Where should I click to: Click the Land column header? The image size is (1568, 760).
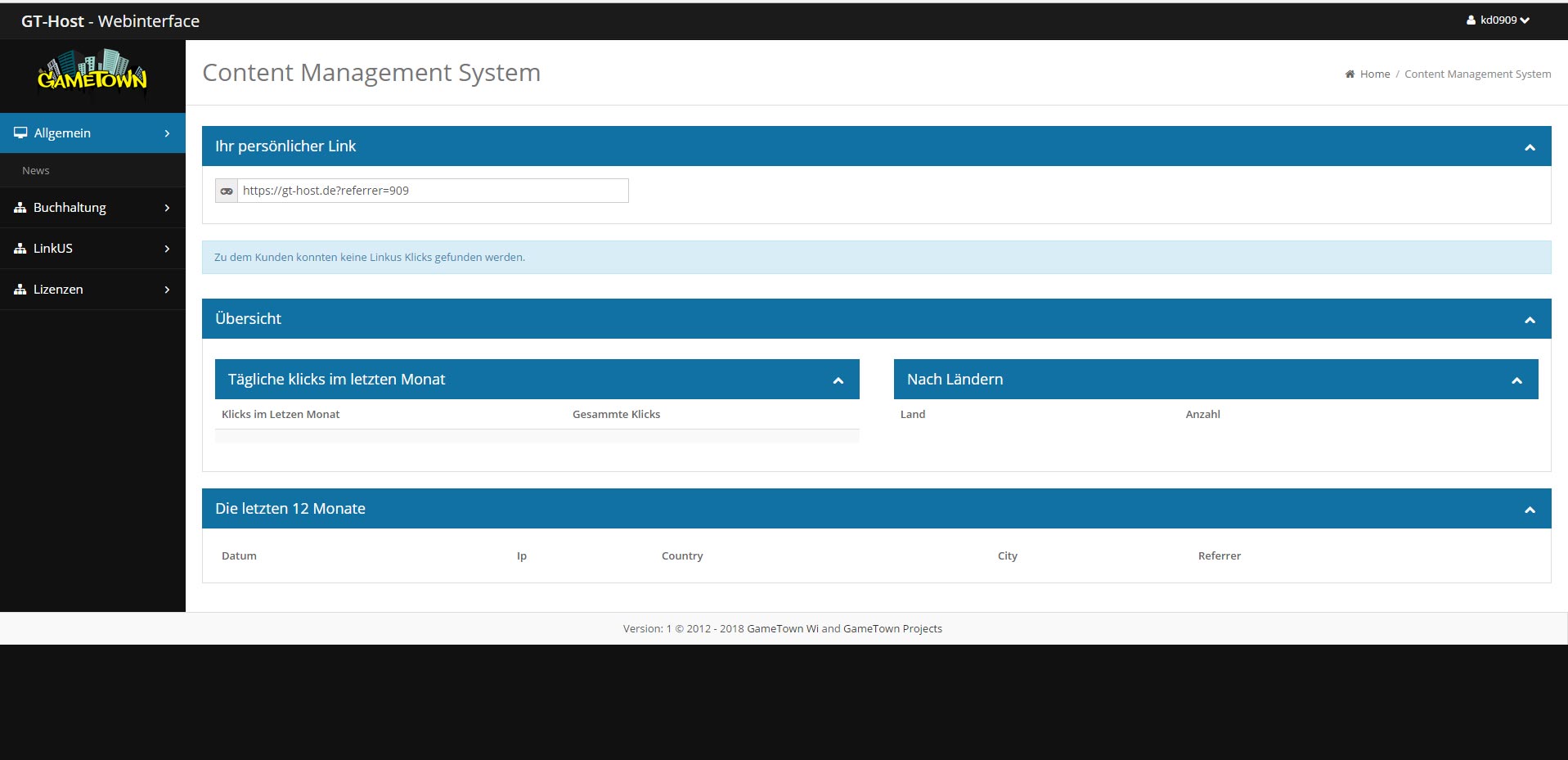[x=913, y=414]
